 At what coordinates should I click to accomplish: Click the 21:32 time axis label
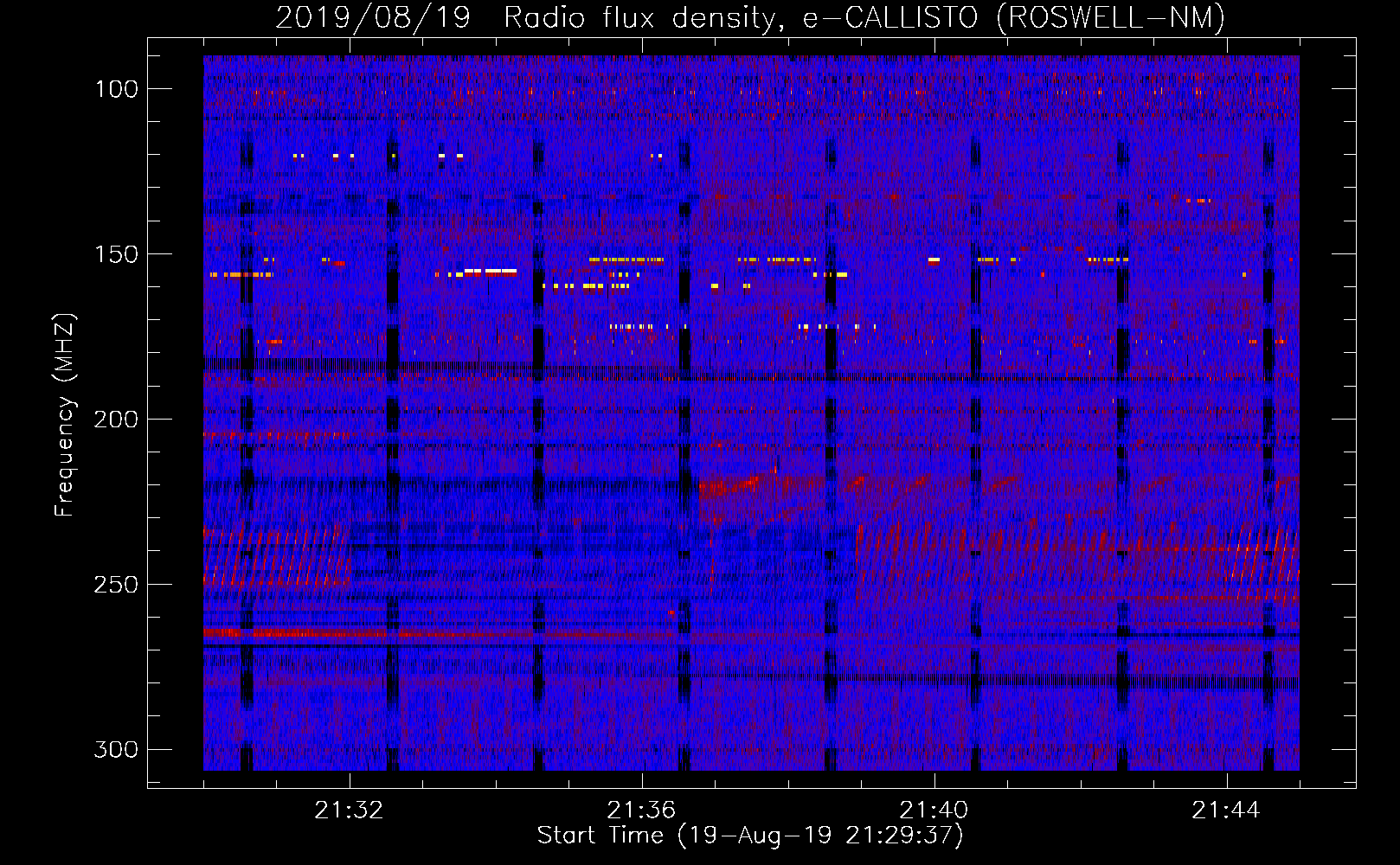pyautogui.click(x=349, y=811)
